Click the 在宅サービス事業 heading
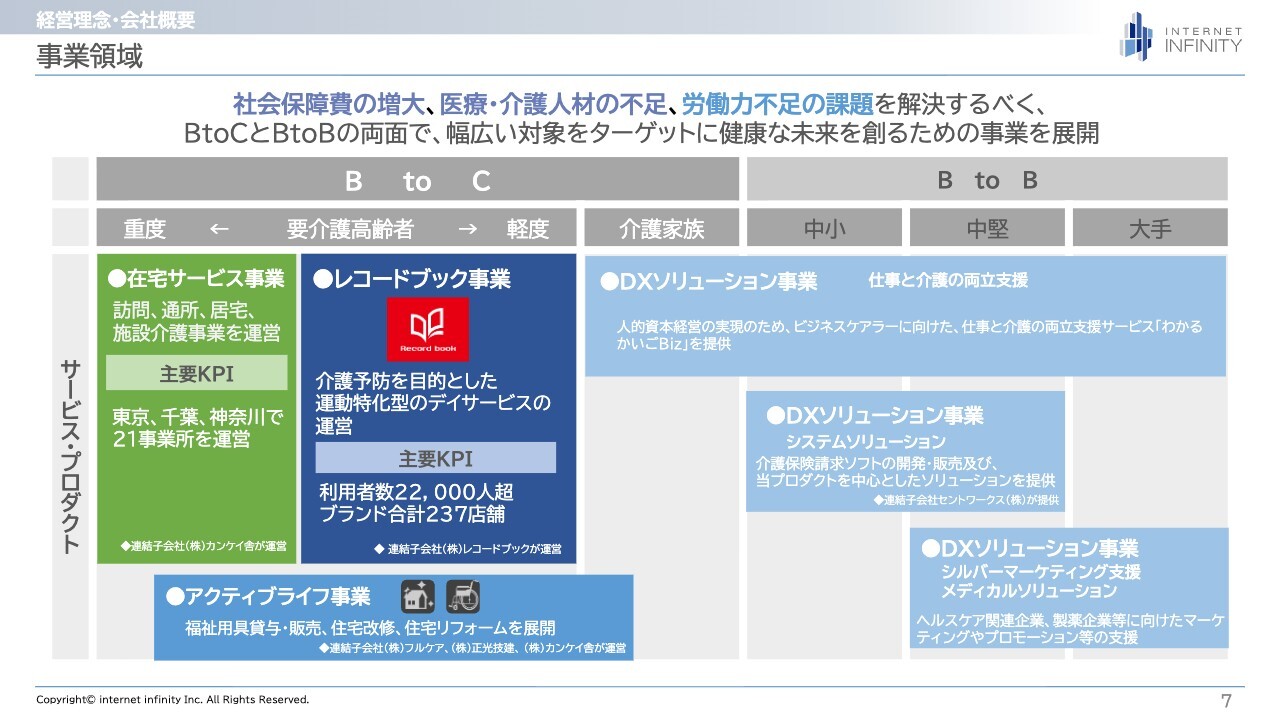Viewport: 1280px width, 720px height. pyautogui.click(x=196, y=279)
